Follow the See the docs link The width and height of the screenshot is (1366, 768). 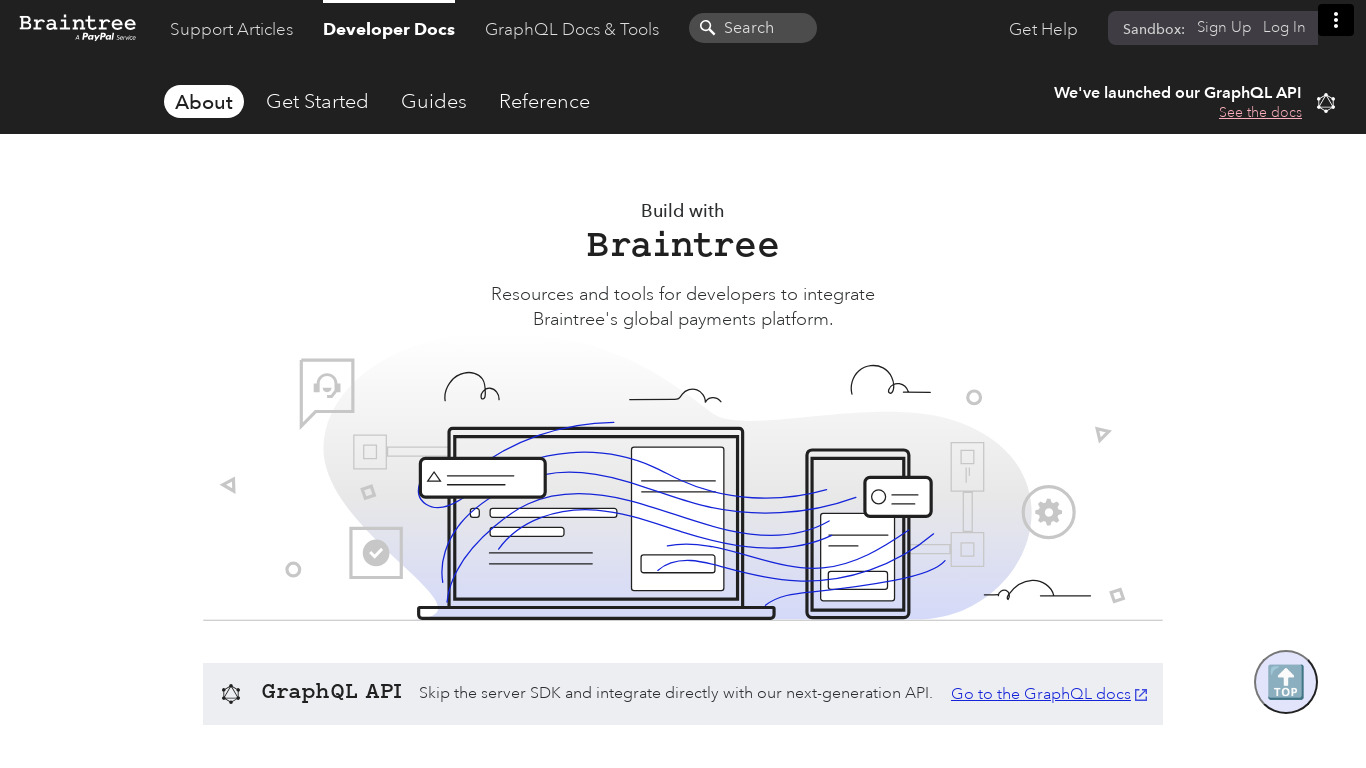1260,112
